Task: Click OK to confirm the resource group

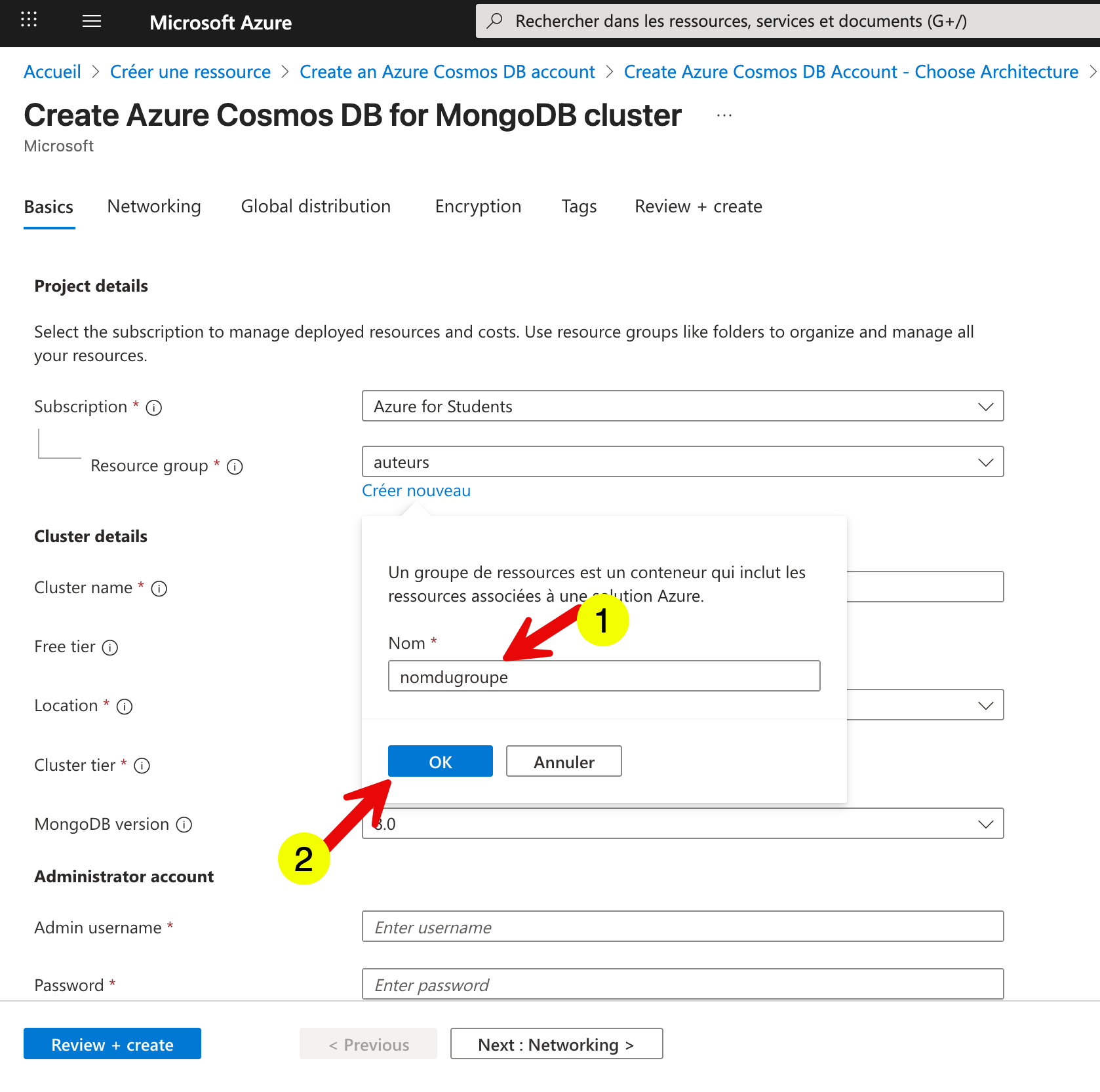Action: coord(440,761)
